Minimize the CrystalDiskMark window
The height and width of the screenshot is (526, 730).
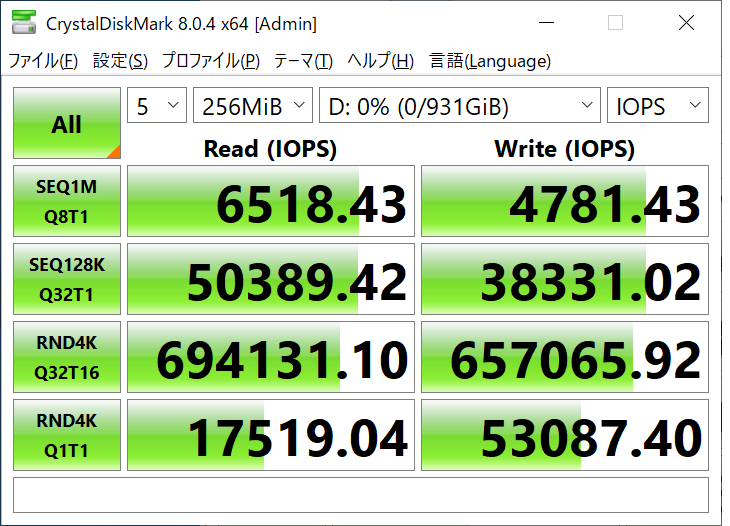547,22
